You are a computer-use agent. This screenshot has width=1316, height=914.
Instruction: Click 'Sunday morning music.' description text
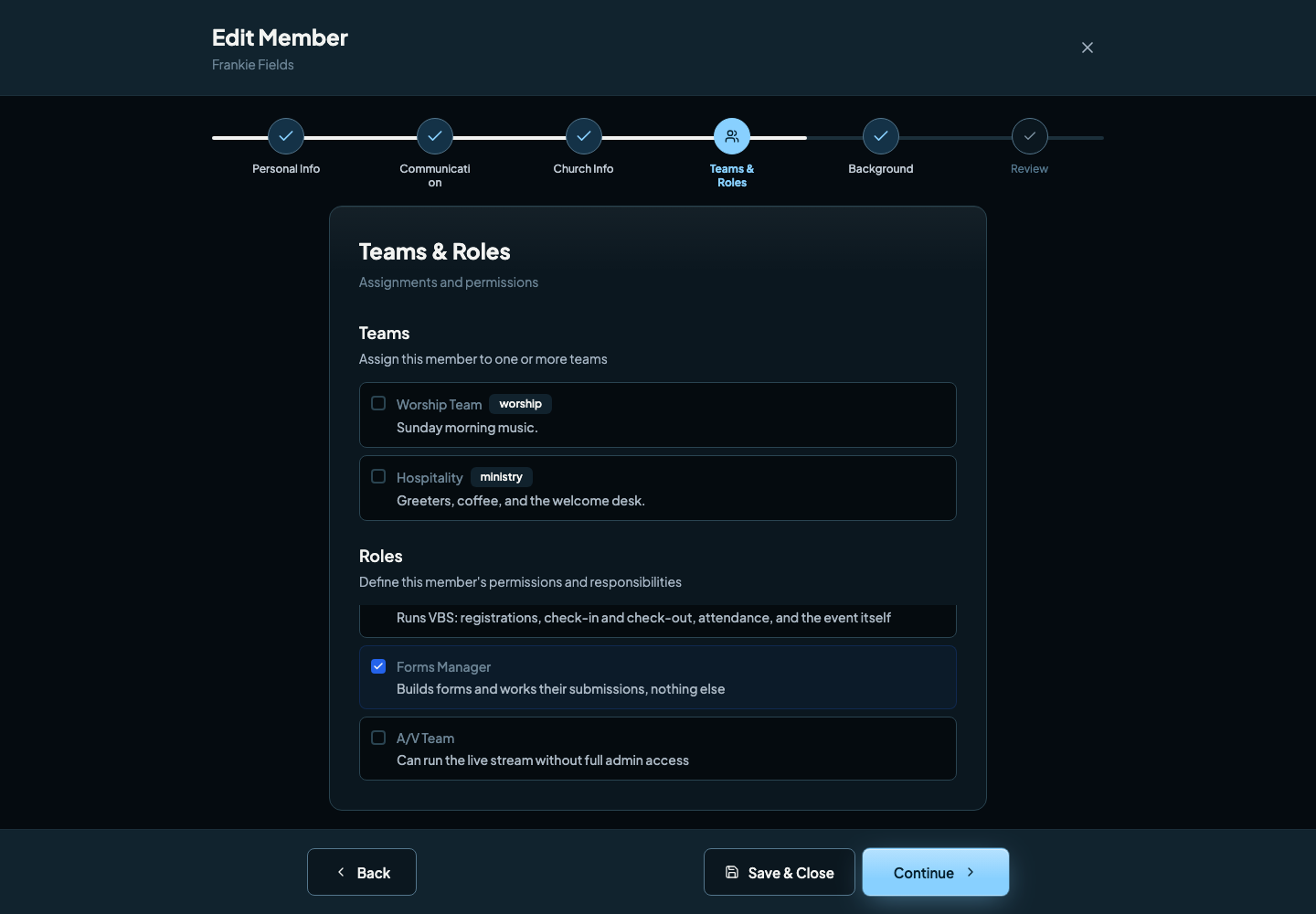(x=467, y=428)
